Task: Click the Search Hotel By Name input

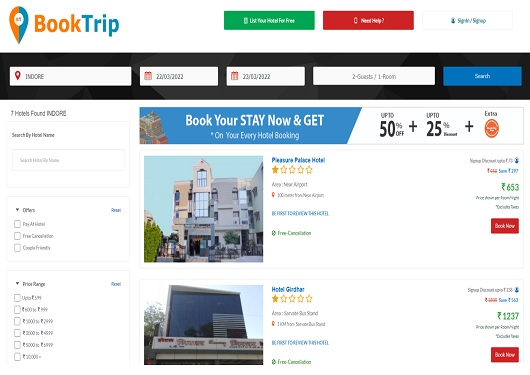Action: pyautogui.click(x=68, y=160)
